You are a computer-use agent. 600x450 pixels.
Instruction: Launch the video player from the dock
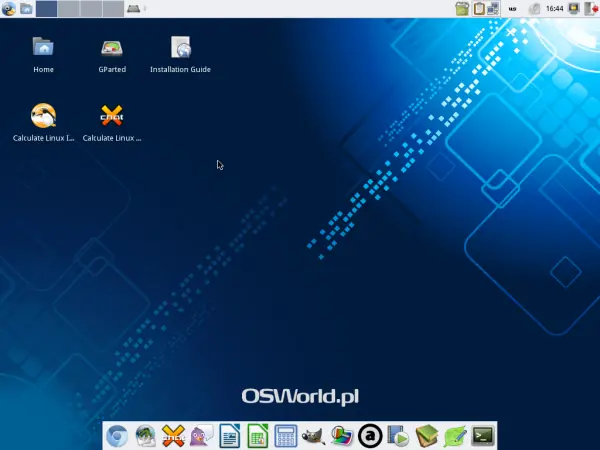coord(398,436)
